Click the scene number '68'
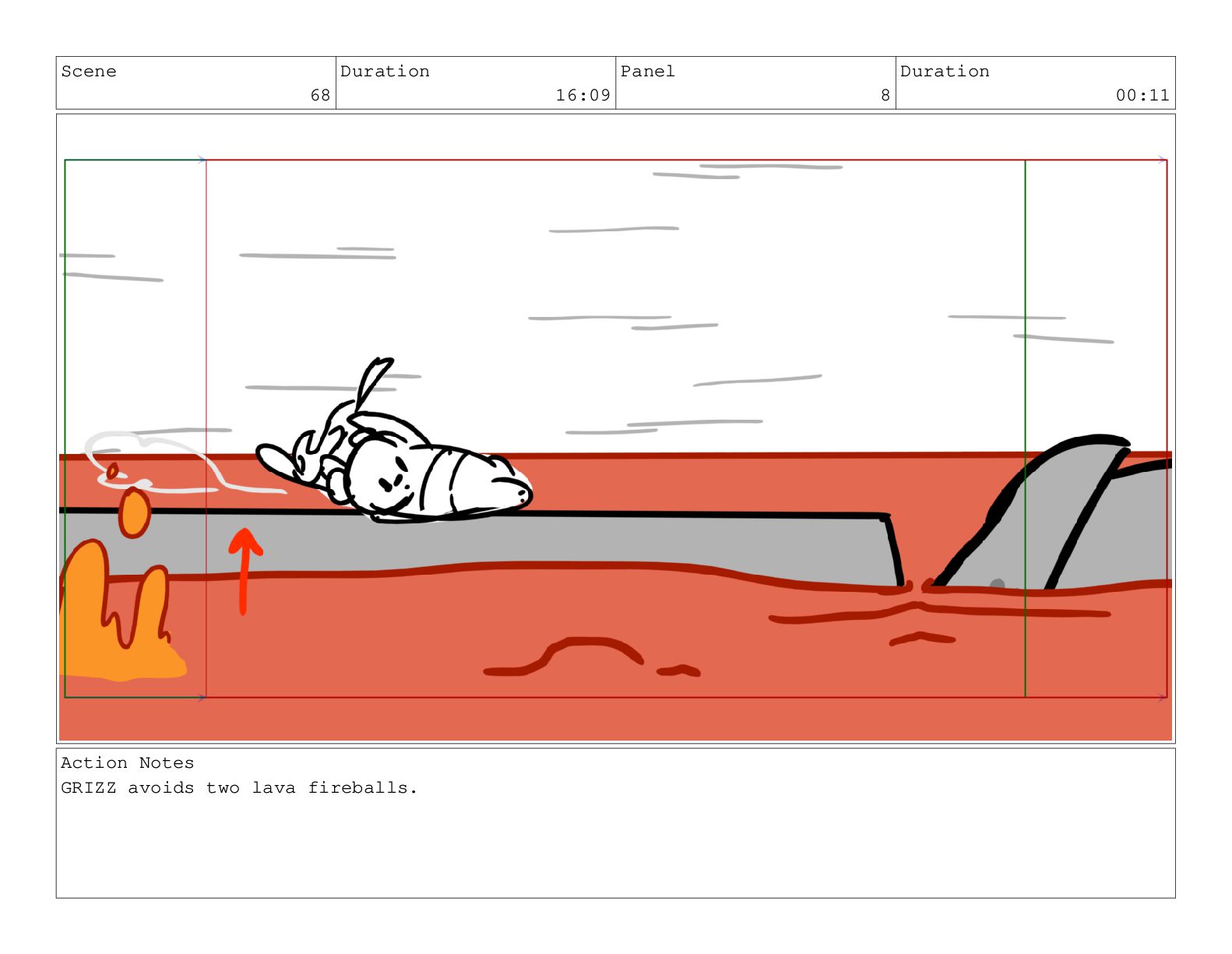This screenshot has width=1232, height=954. [x=320, y=95]
